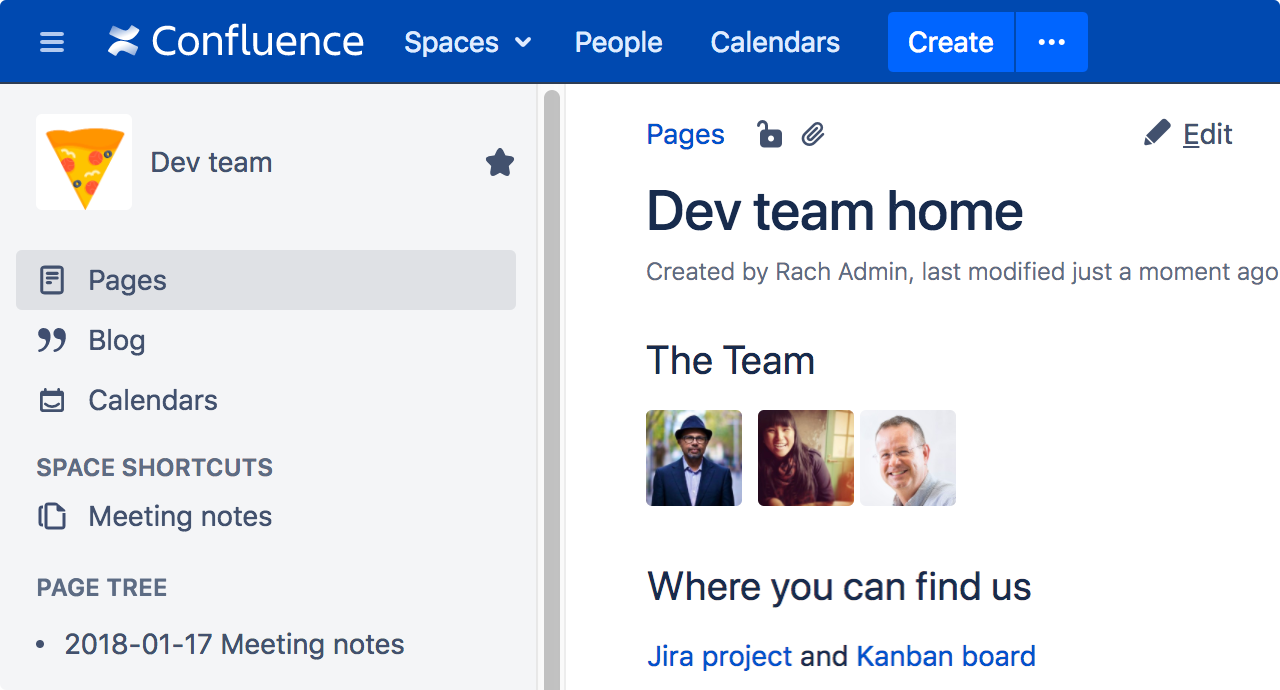Open the sidebar Calendars item

(152, 400)
